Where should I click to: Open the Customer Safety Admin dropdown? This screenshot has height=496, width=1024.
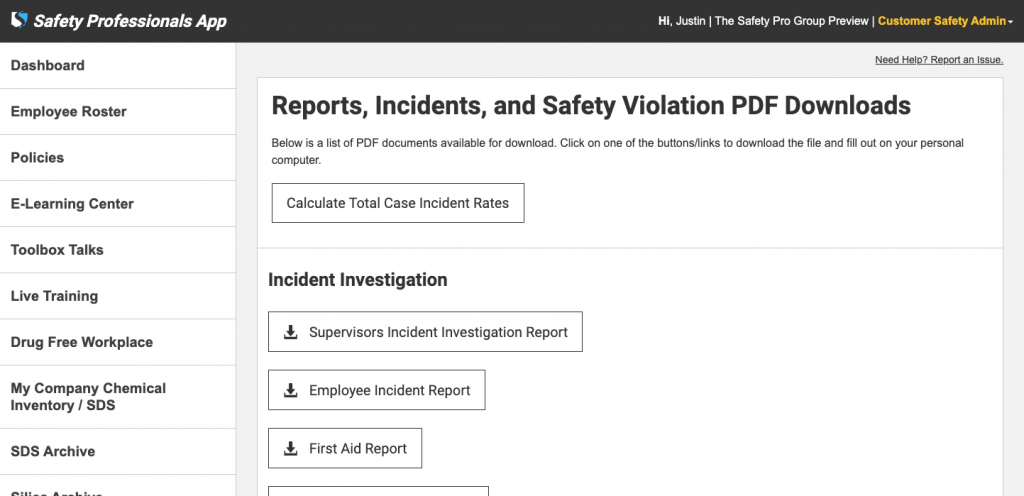pyautogui.click(x=945, y=21)
